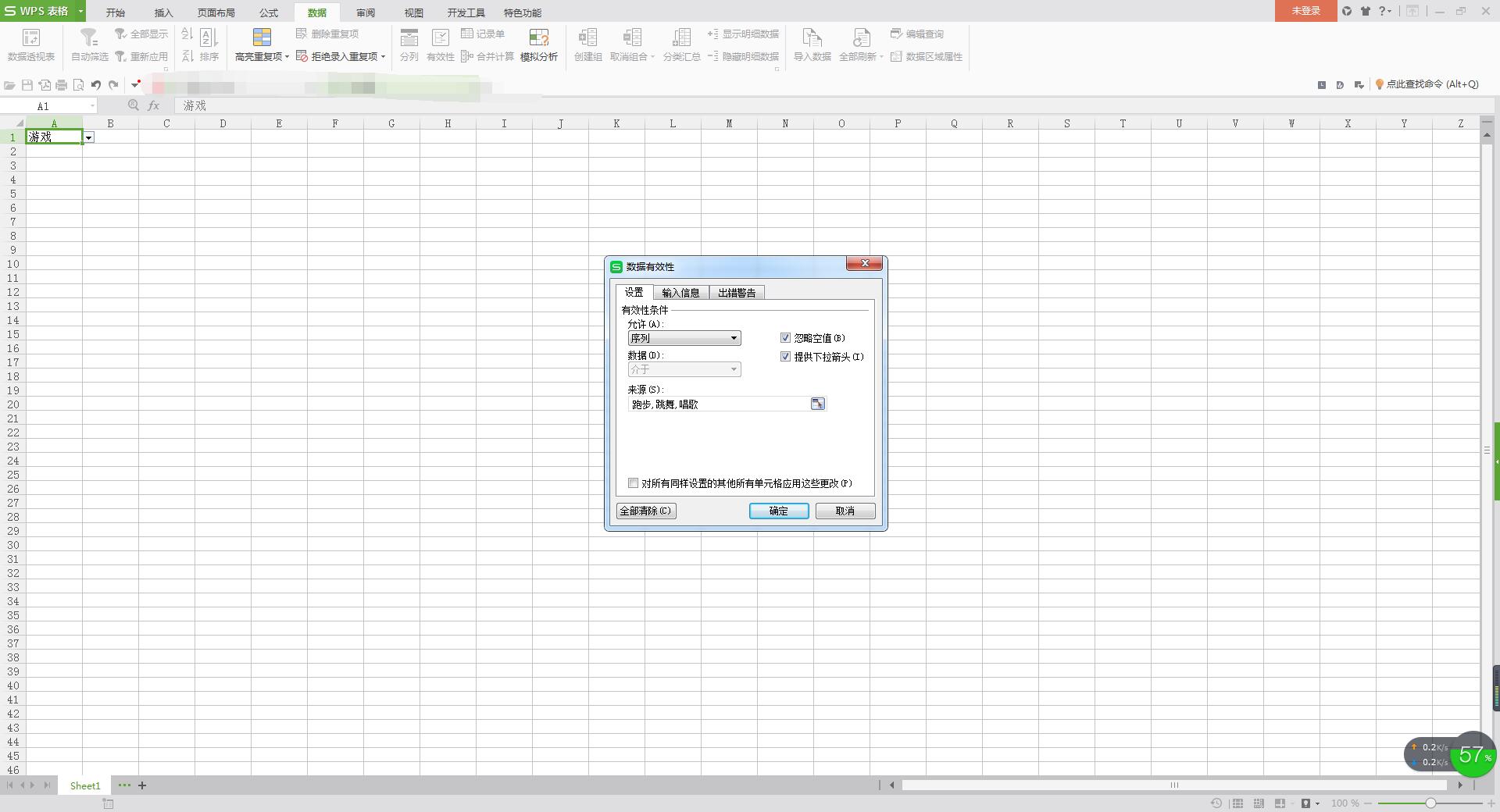Image resolution: width=1500 pixels, height=812 pixels.
Task: Click the range selector icon beside 来源 field
Action: coord(817,404)
